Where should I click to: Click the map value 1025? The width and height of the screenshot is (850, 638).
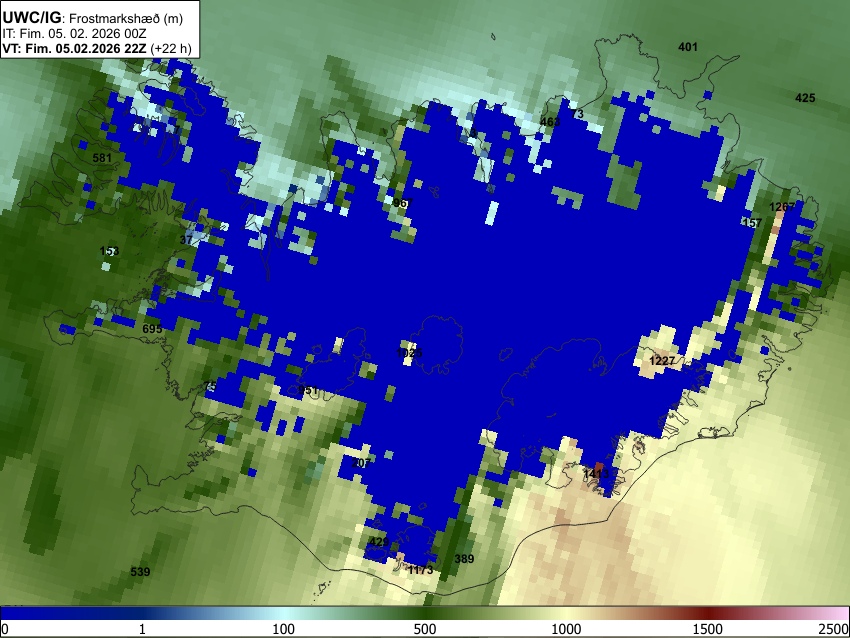coord(409,353)
